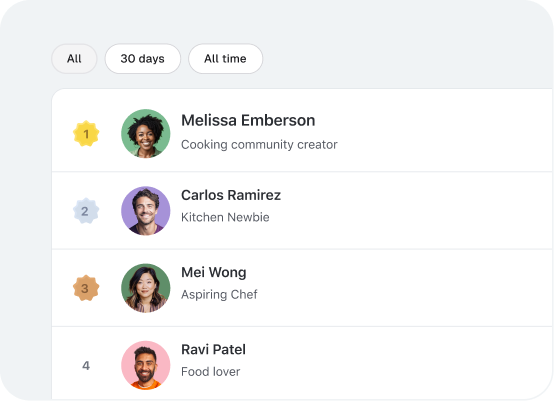Open Melissa Emberson's avatar photo

pyautogui.click(x=146, y=134)
